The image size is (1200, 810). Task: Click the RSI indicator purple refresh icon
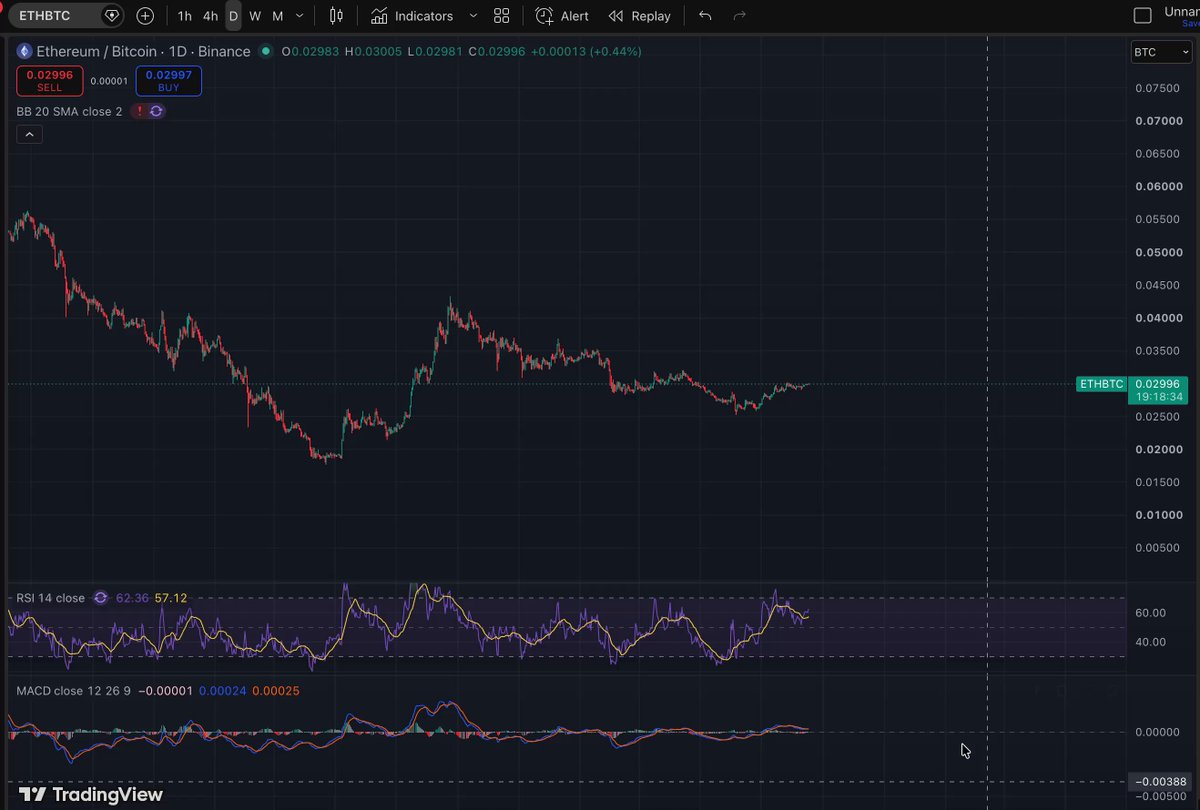[101, 598]
